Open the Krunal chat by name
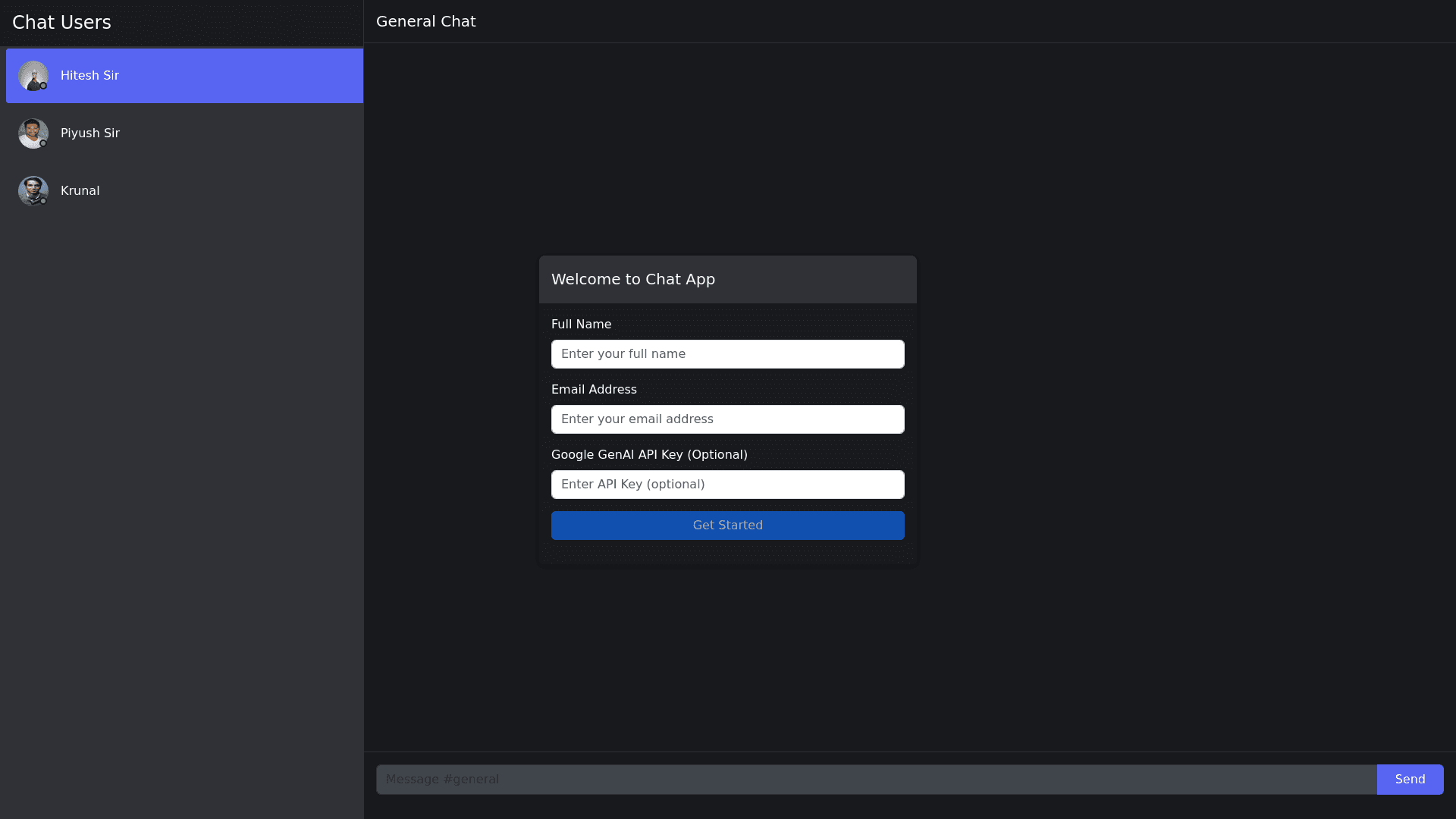 tap(80, 191)
